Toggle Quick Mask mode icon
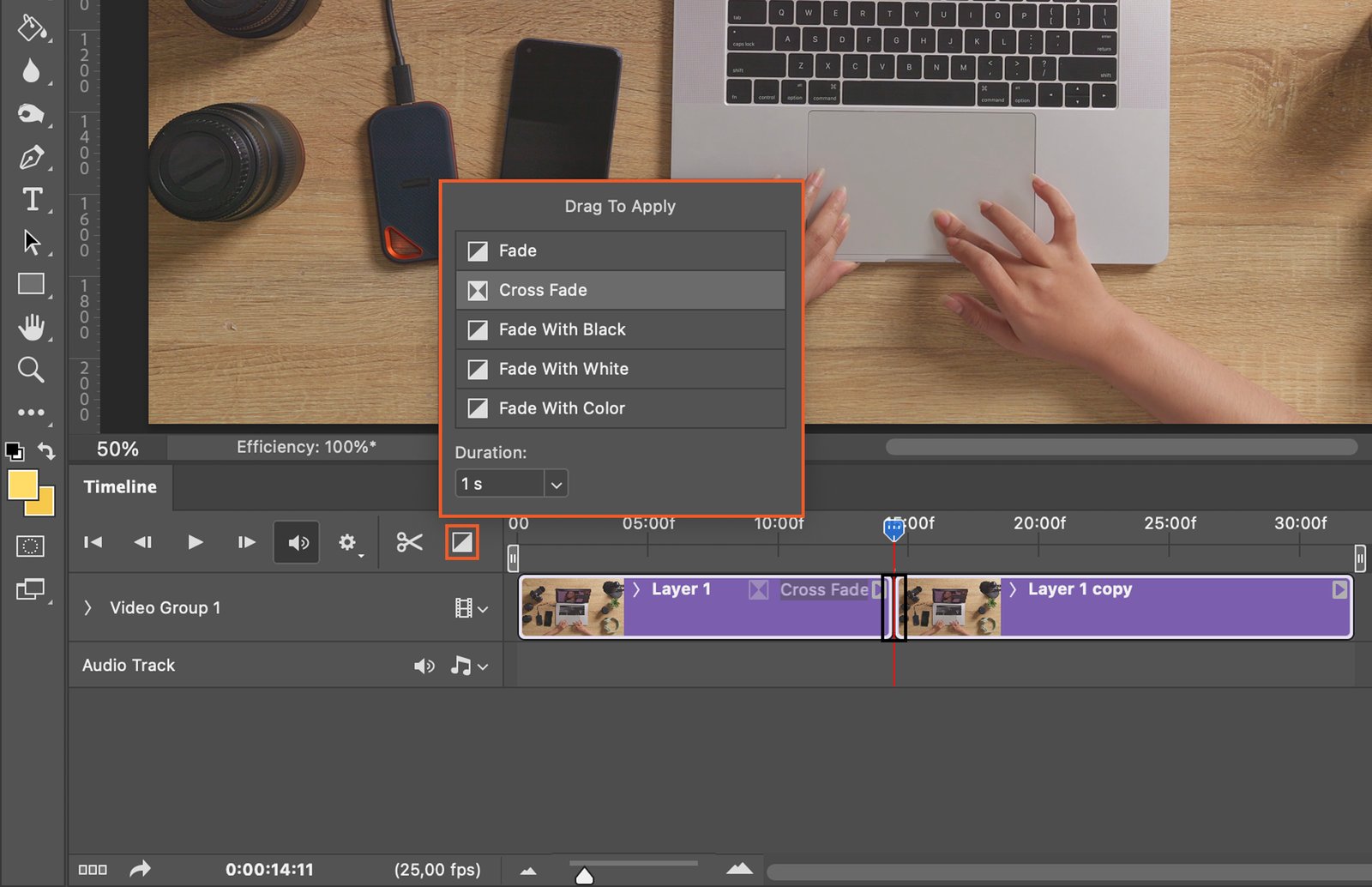The image size is (1372, 887). (30, 546)
